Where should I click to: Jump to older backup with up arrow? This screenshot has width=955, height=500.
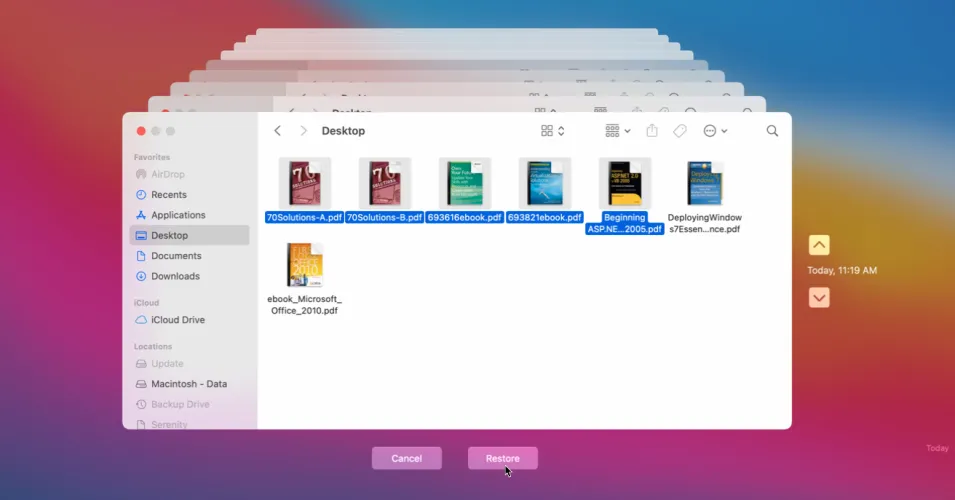[819, 245]
